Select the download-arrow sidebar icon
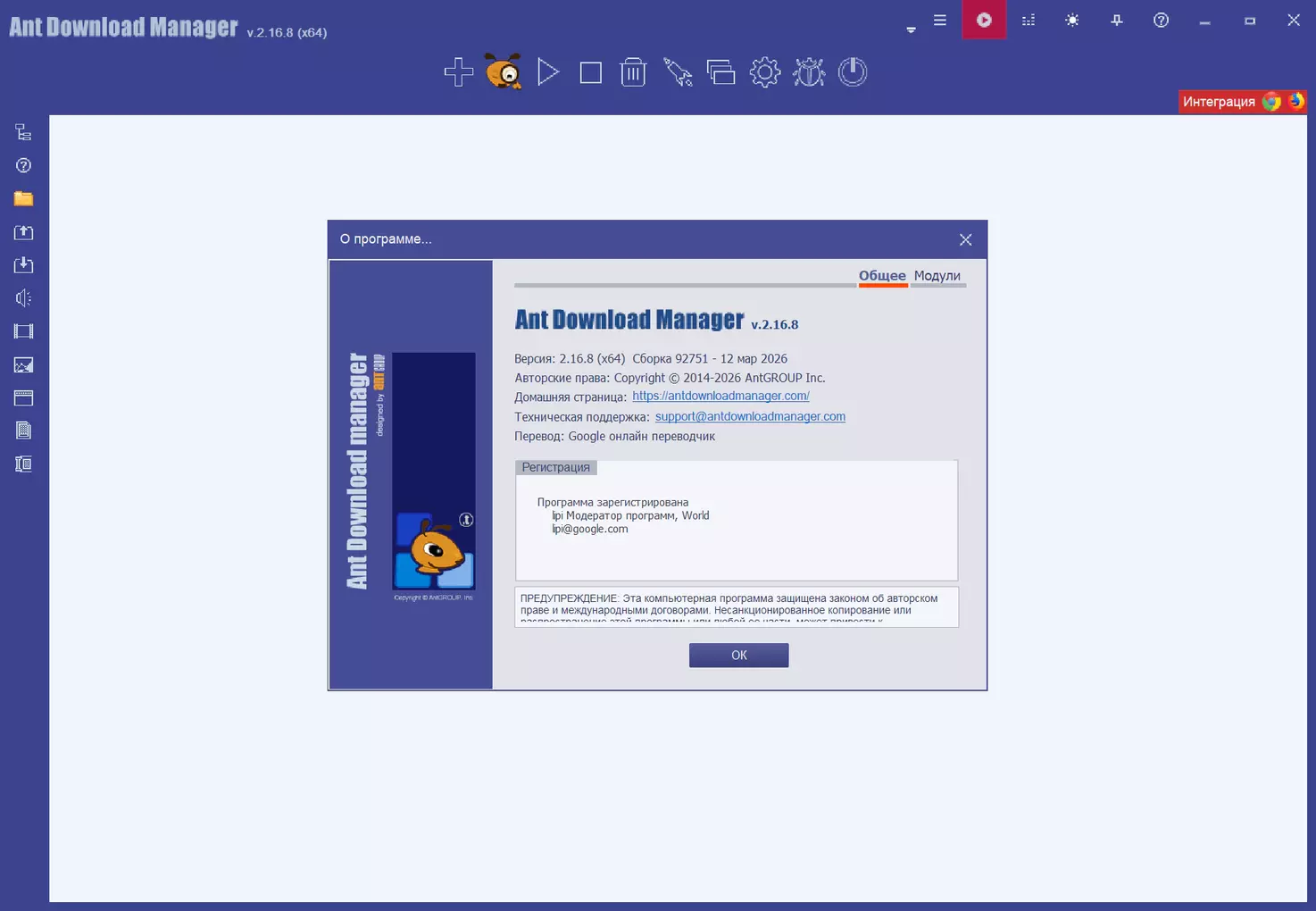1316x911 pixels. click(23, 265)
